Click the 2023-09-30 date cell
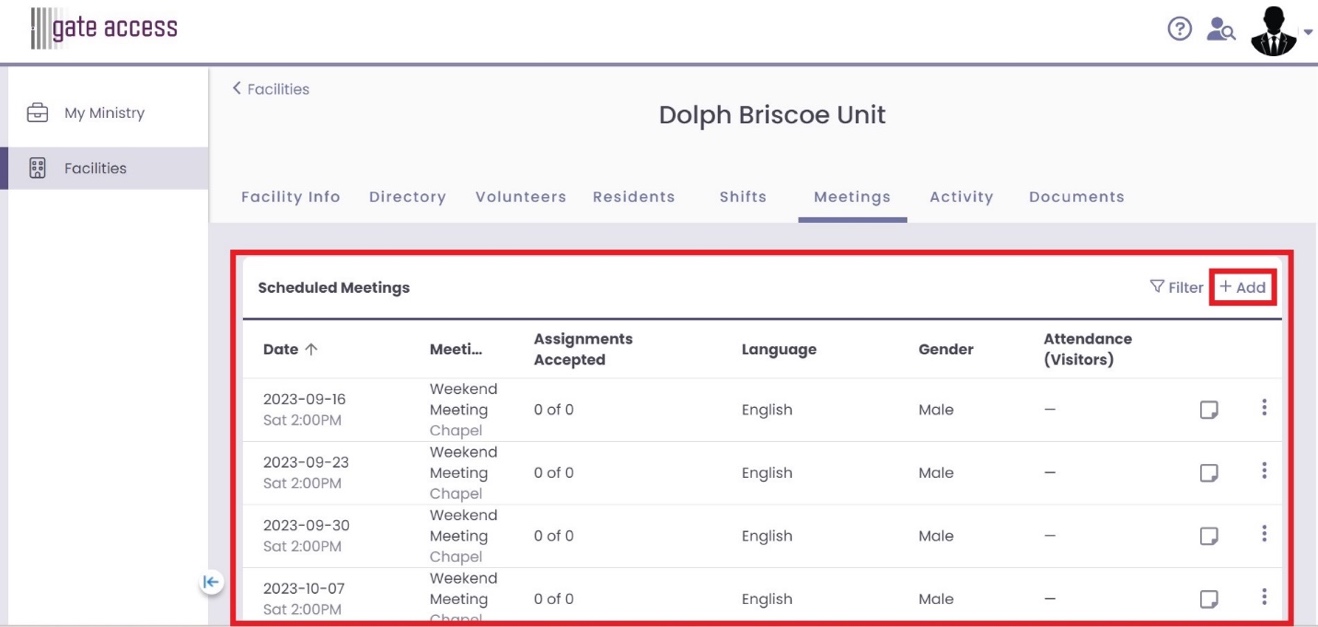This screenshot has width=1318, height=627. coord(306,535)
